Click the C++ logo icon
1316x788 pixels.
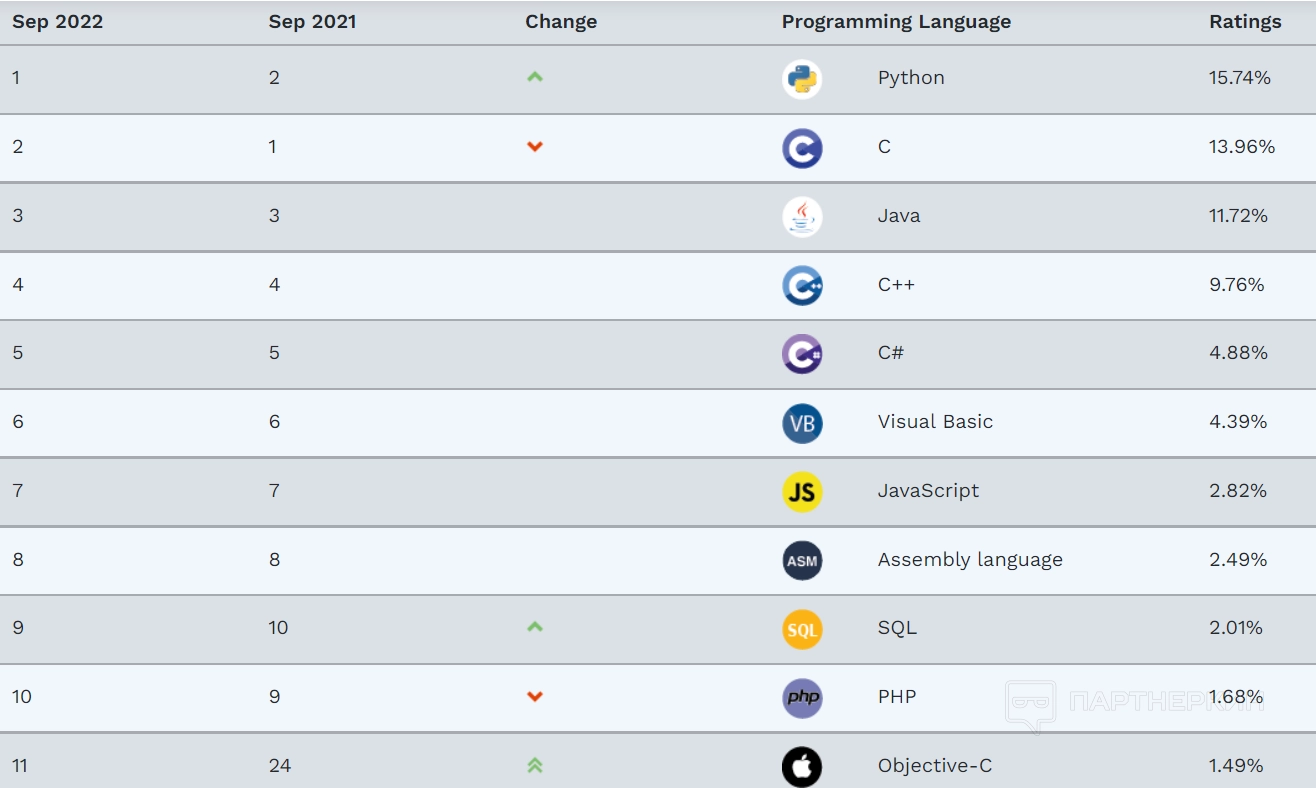click(802, 285)
